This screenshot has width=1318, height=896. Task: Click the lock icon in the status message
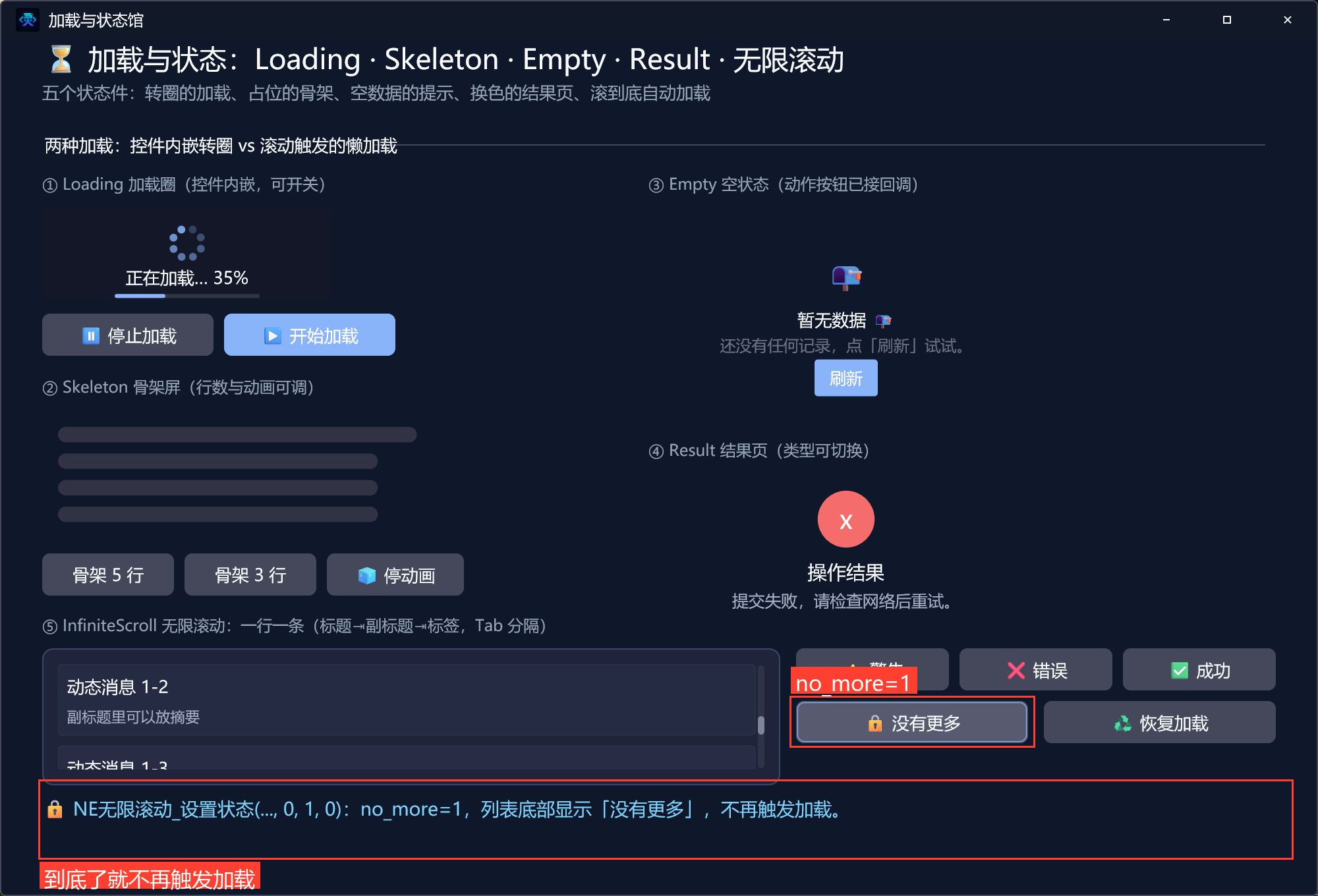pyautogui.click(x=55, y=809)
